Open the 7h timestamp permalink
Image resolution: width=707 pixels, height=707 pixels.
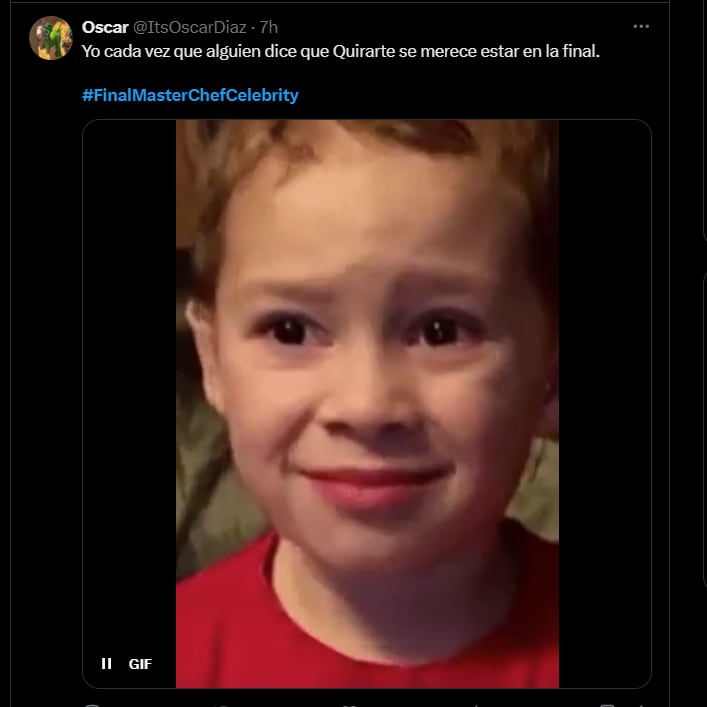[x=269, y=28]
